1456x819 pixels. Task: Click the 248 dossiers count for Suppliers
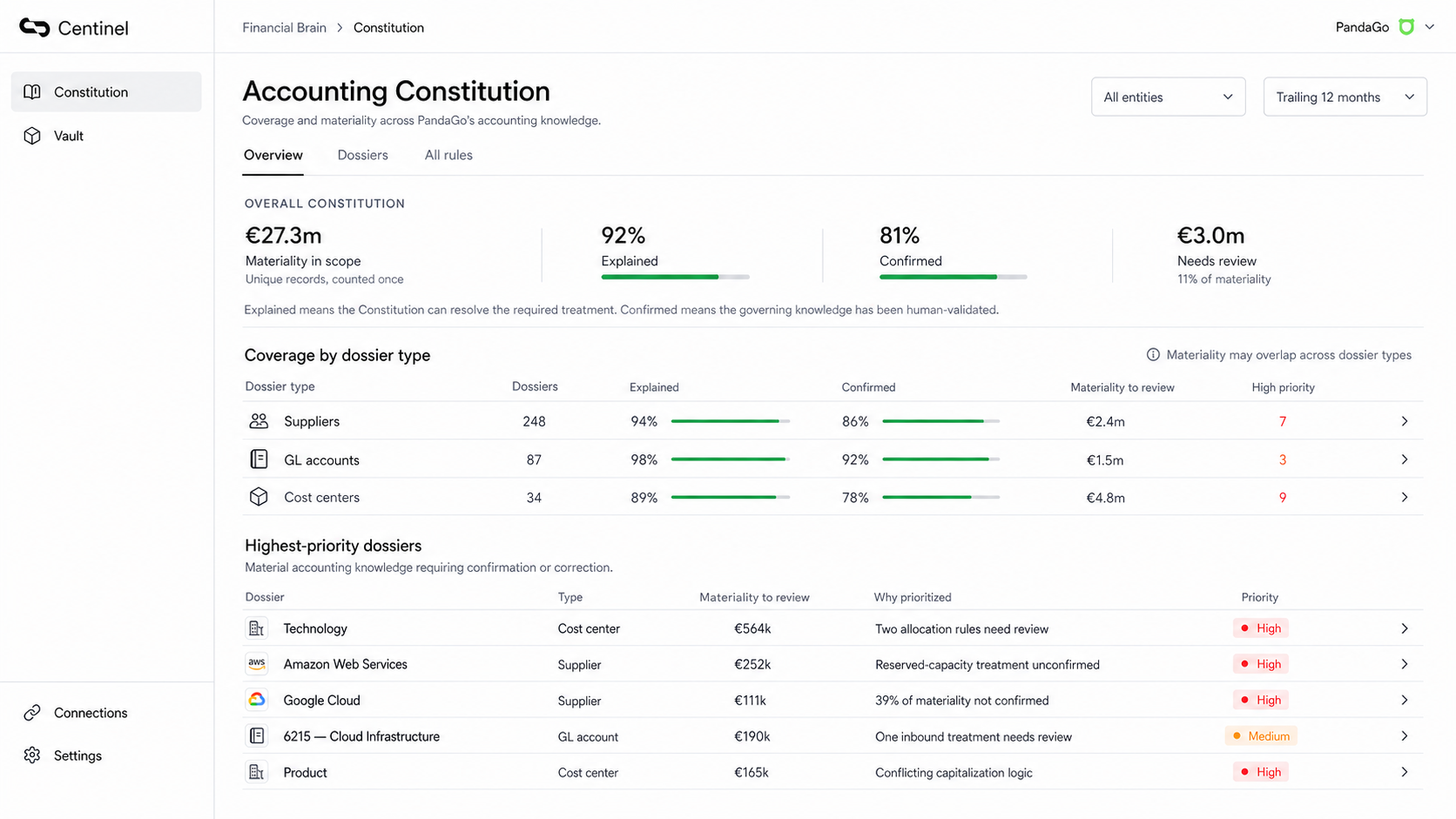pos(534,421)
